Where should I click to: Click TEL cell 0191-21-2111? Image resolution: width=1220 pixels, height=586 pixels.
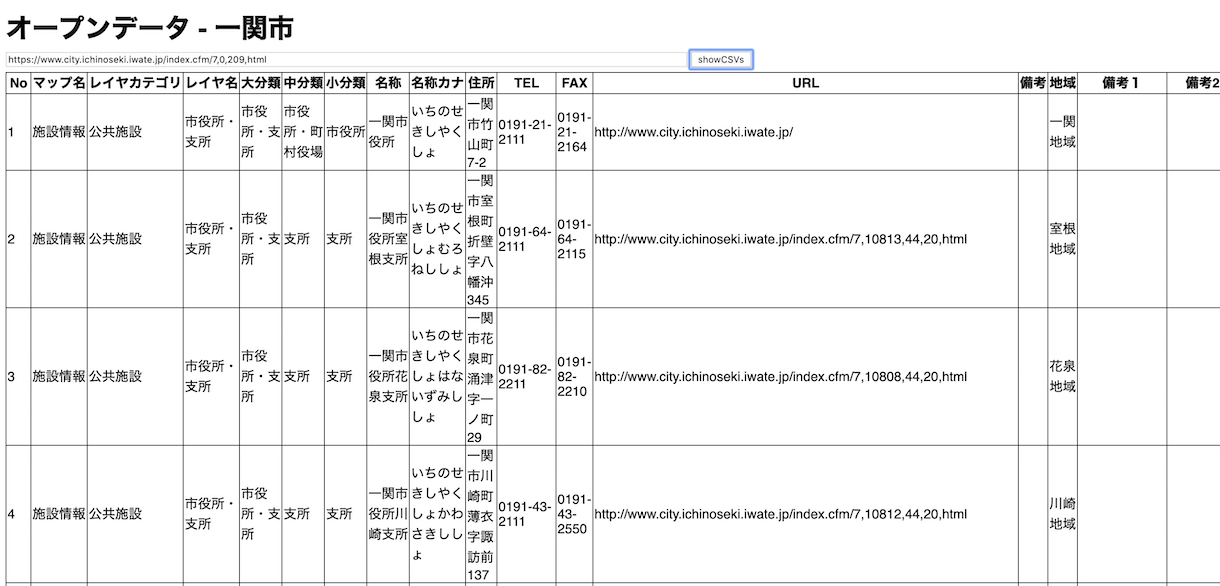[x=526, y=132]
